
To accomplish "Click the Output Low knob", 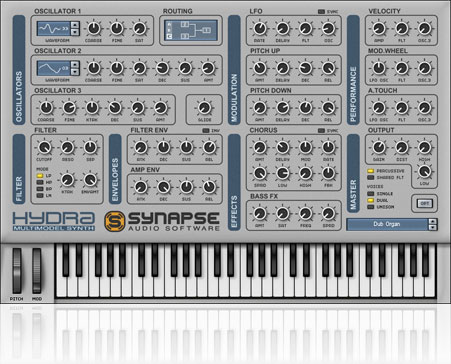I will click(424, 171).
